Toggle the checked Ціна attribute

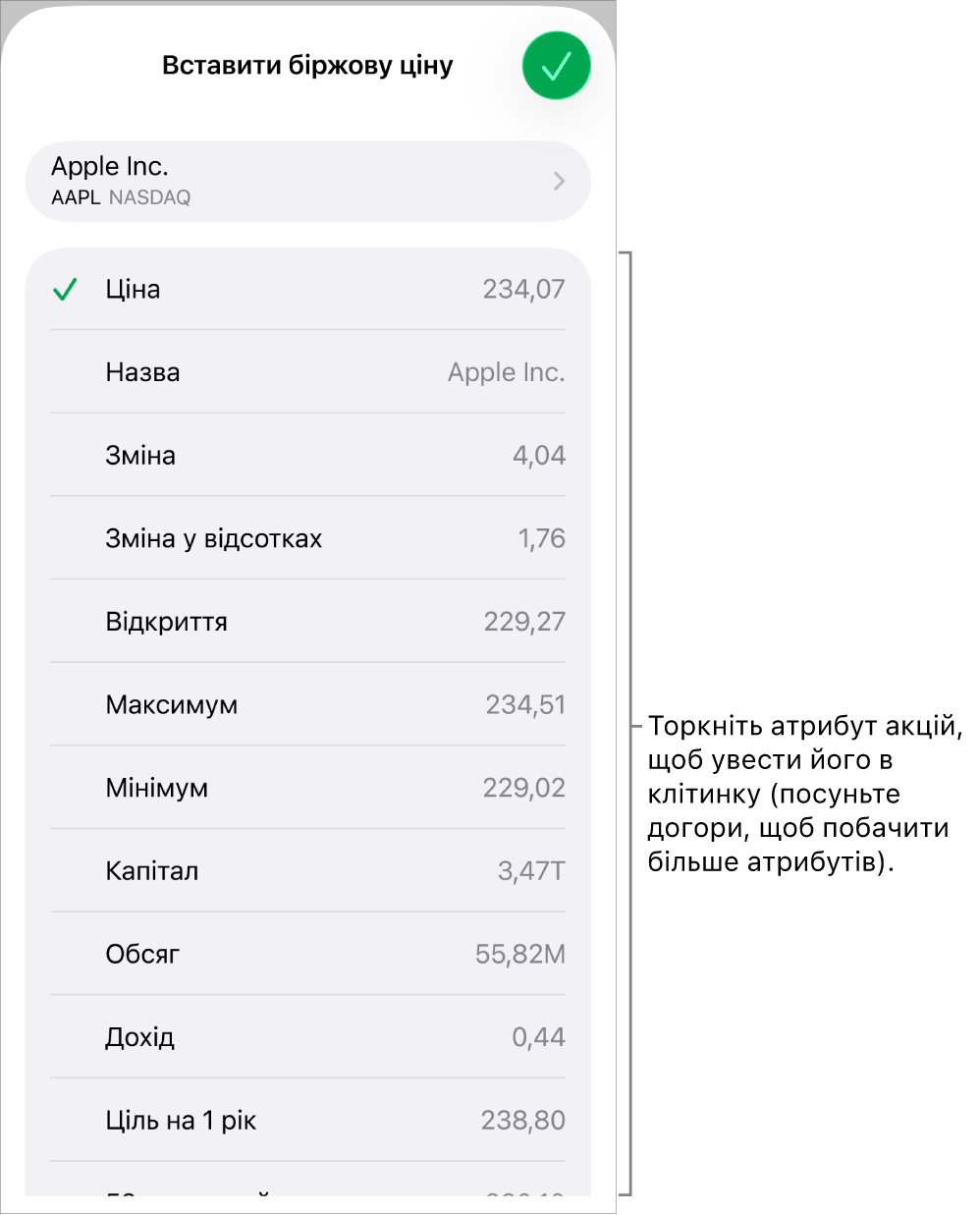pyautogui.click(x=308, y=289)
